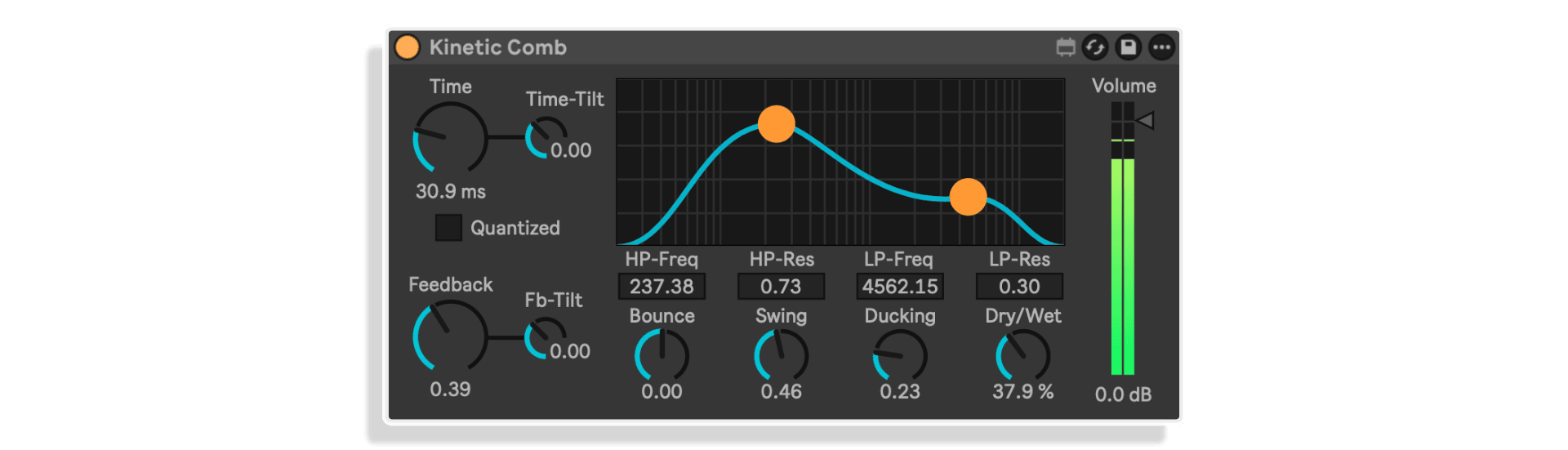Image resolution: width=1568 pixels, height=450 pixels.
Task: Click the Swing value 0.46
Action: 781,392
